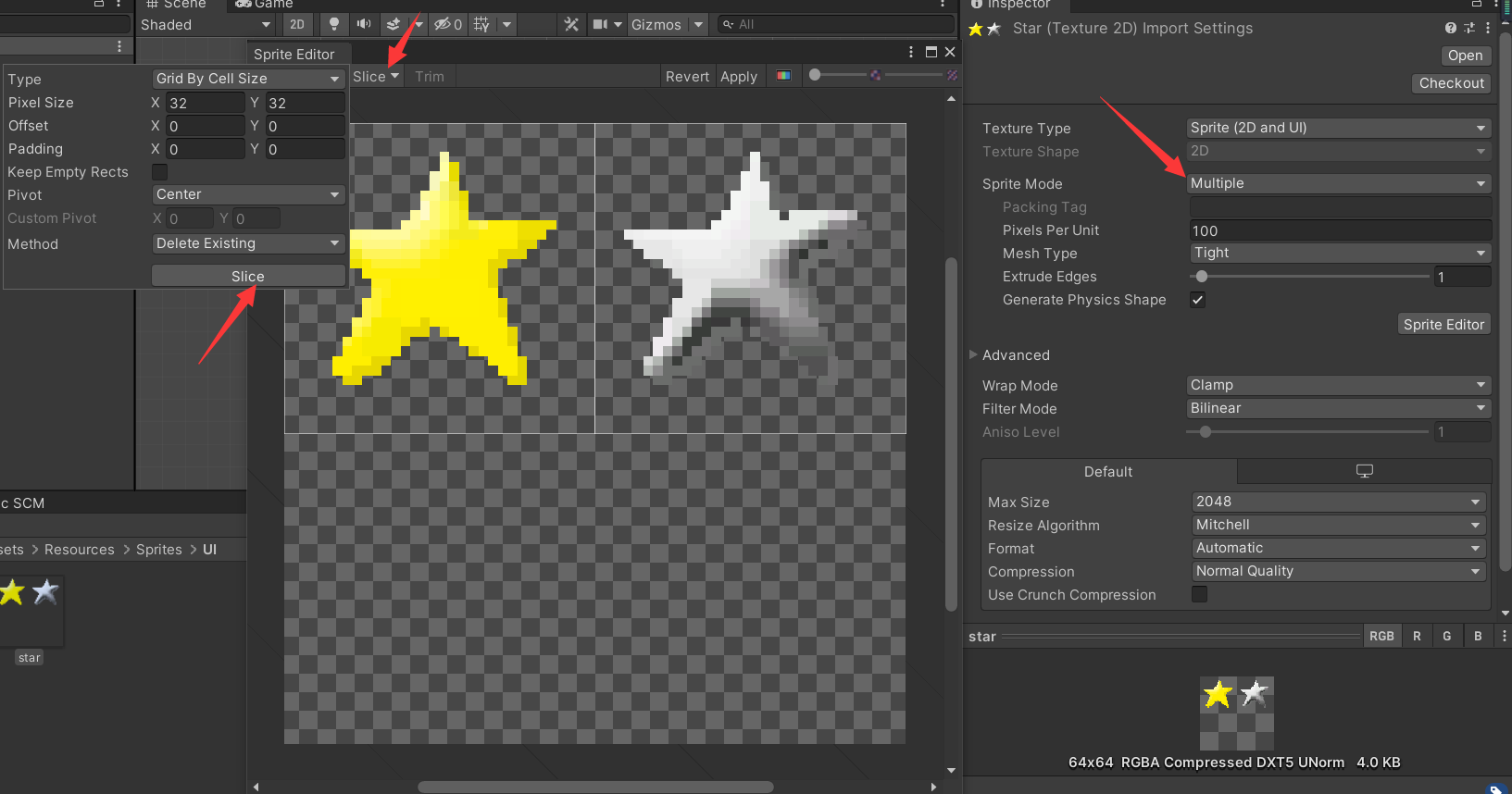Toggle scene grid visibility icon

pyautogui.click(x=481, y=24)
